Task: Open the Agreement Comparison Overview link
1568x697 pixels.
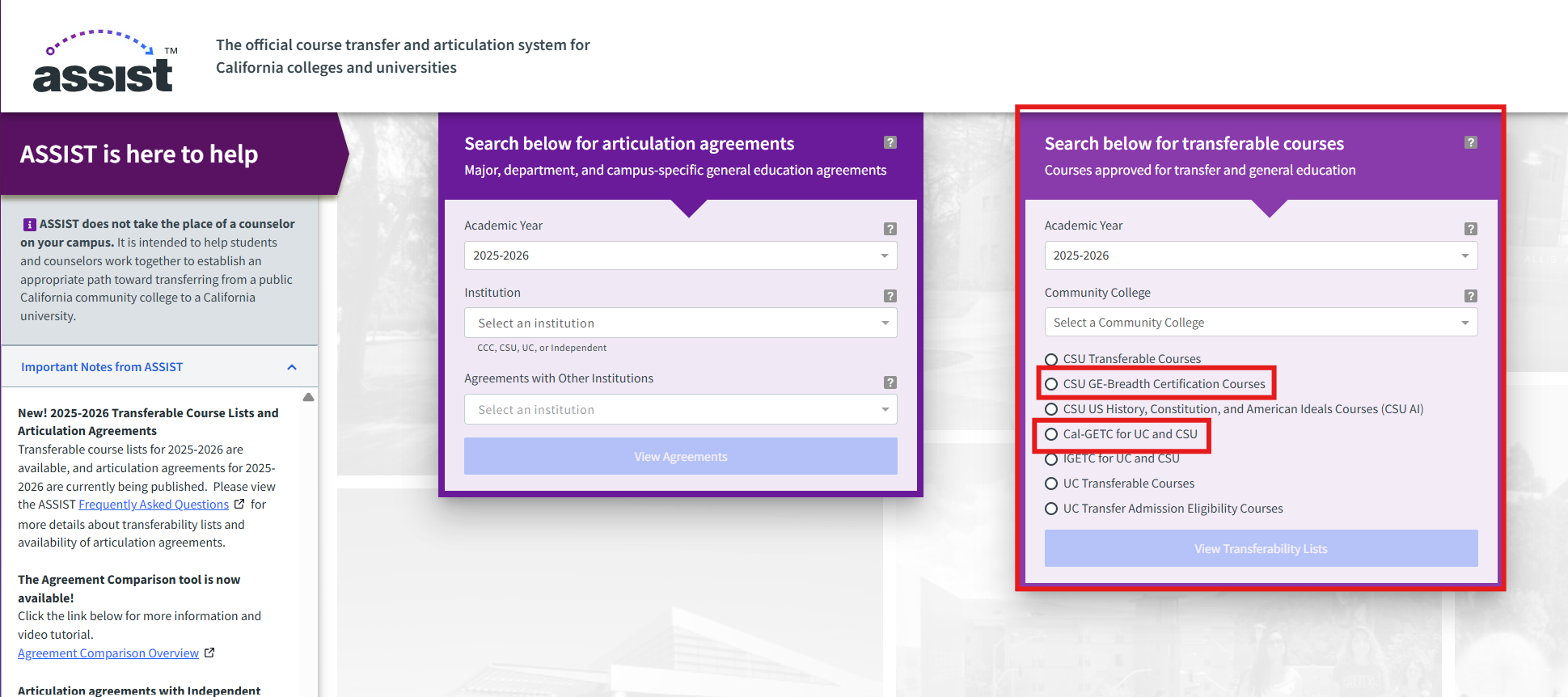Action: coord(108,653)
